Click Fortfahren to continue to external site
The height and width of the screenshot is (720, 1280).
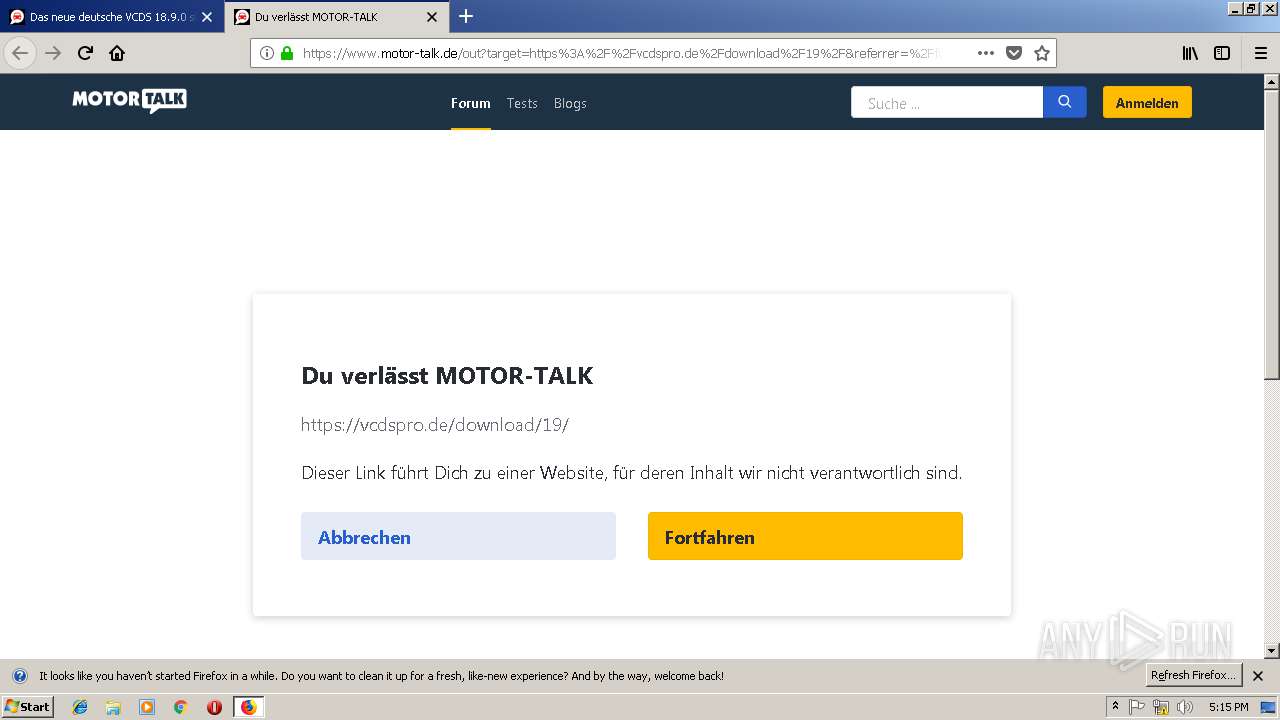tap(805, 536)
